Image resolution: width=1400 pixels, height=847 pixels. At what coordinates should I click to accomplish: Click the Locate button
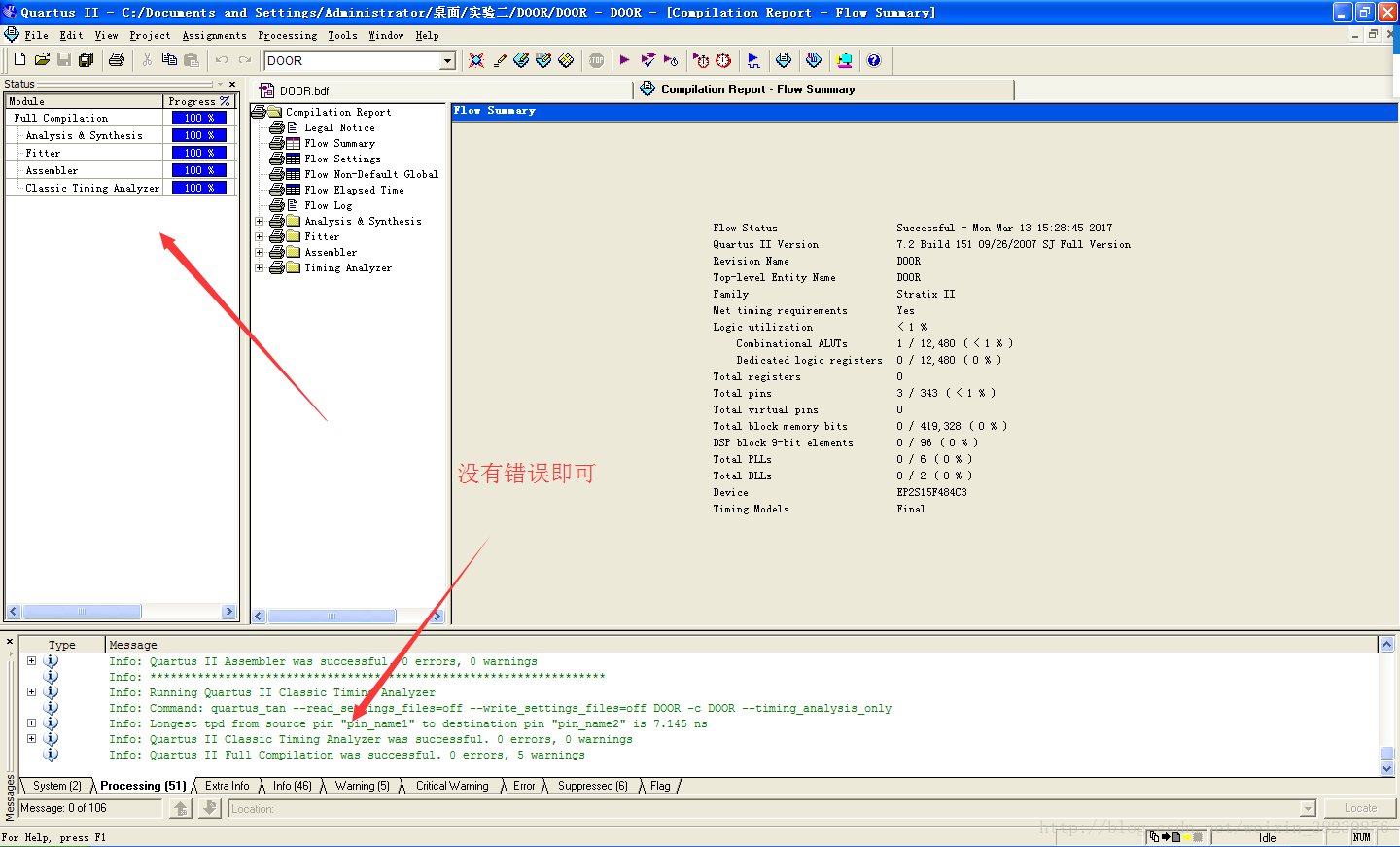1360,808
